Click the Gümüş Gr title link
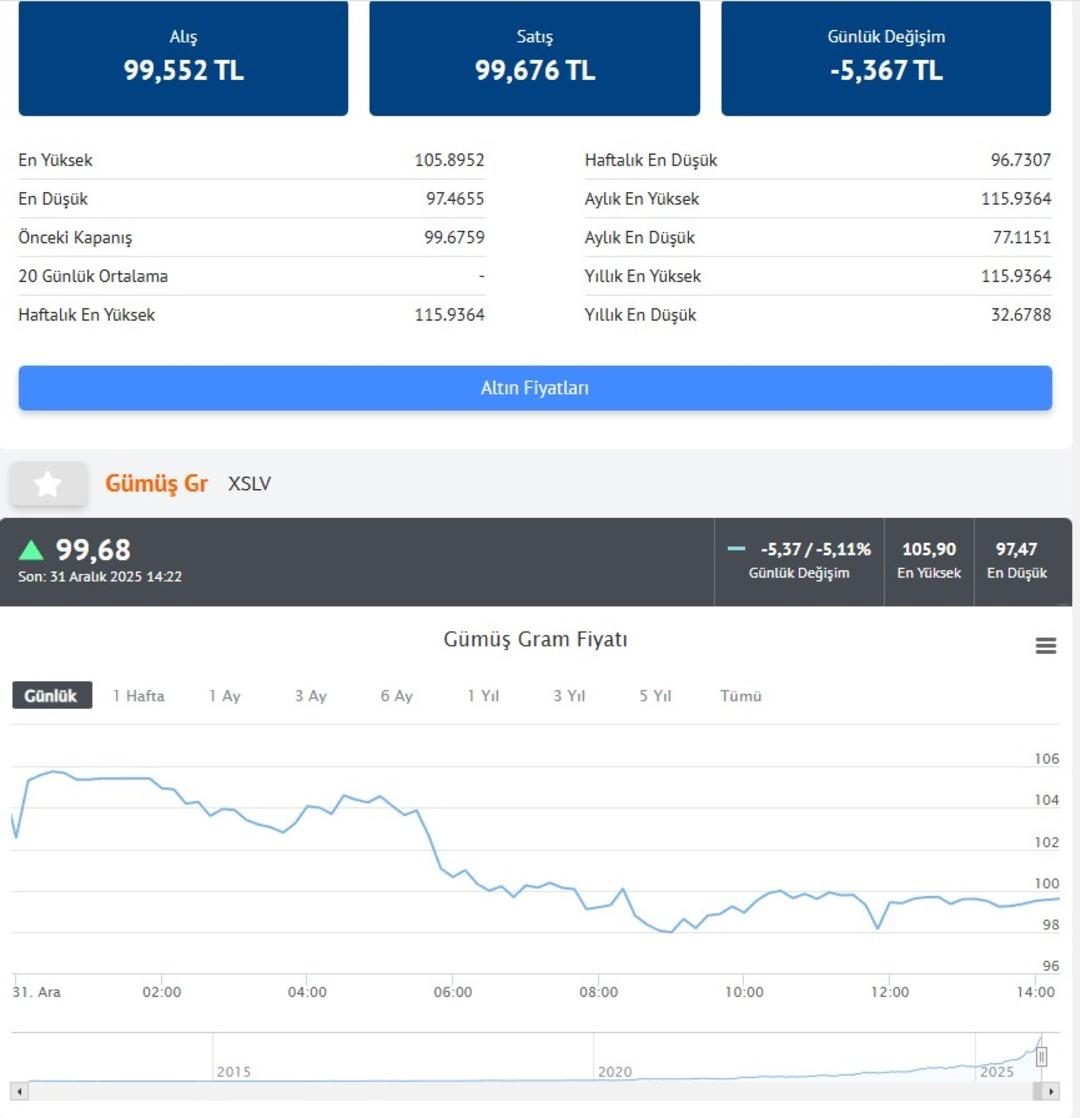 click(156, 484)
